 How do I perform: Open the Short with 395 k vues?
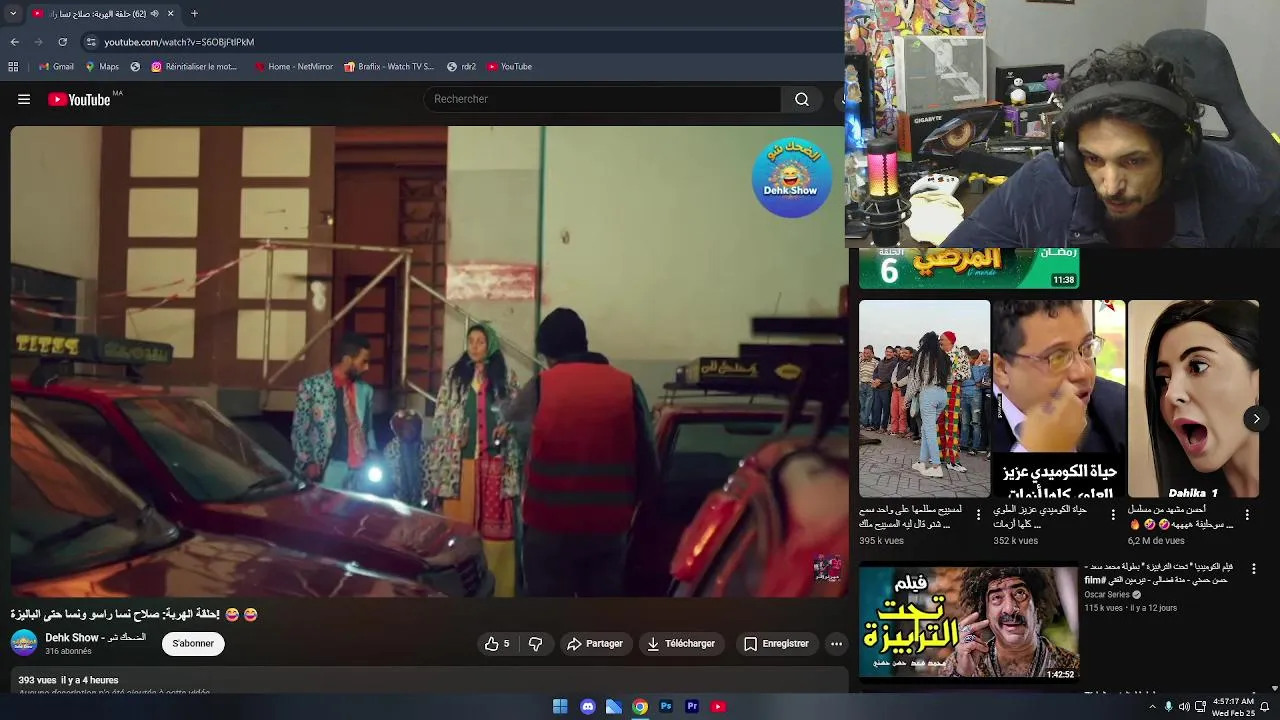click(924, 398)
